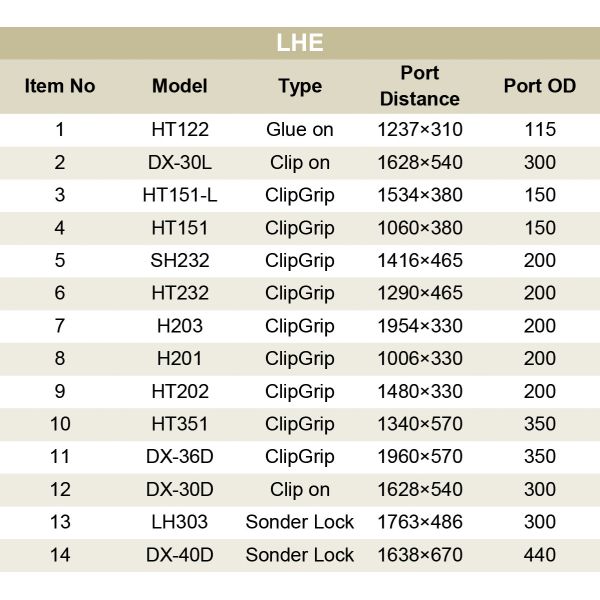The image size is (600, 600).
Task: Select the HT351 model cell
Action: (x=180, y=424)
